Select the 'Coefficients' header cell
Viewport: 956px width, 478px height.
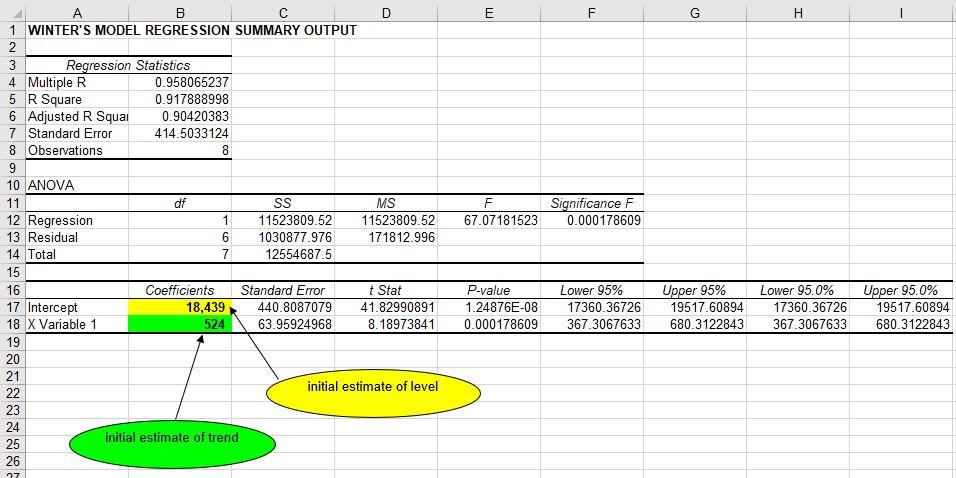coord(180,290)
